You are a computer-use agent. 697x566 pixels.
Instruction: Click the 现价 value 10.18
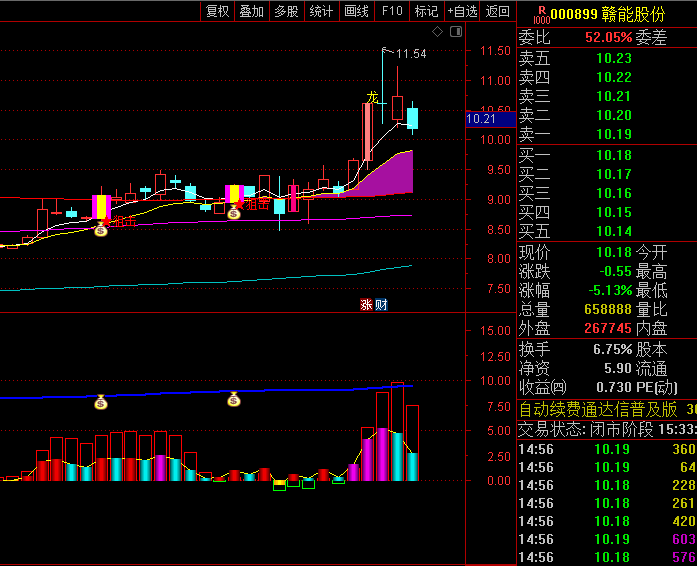pyautogui.click(x=614, y=253)
